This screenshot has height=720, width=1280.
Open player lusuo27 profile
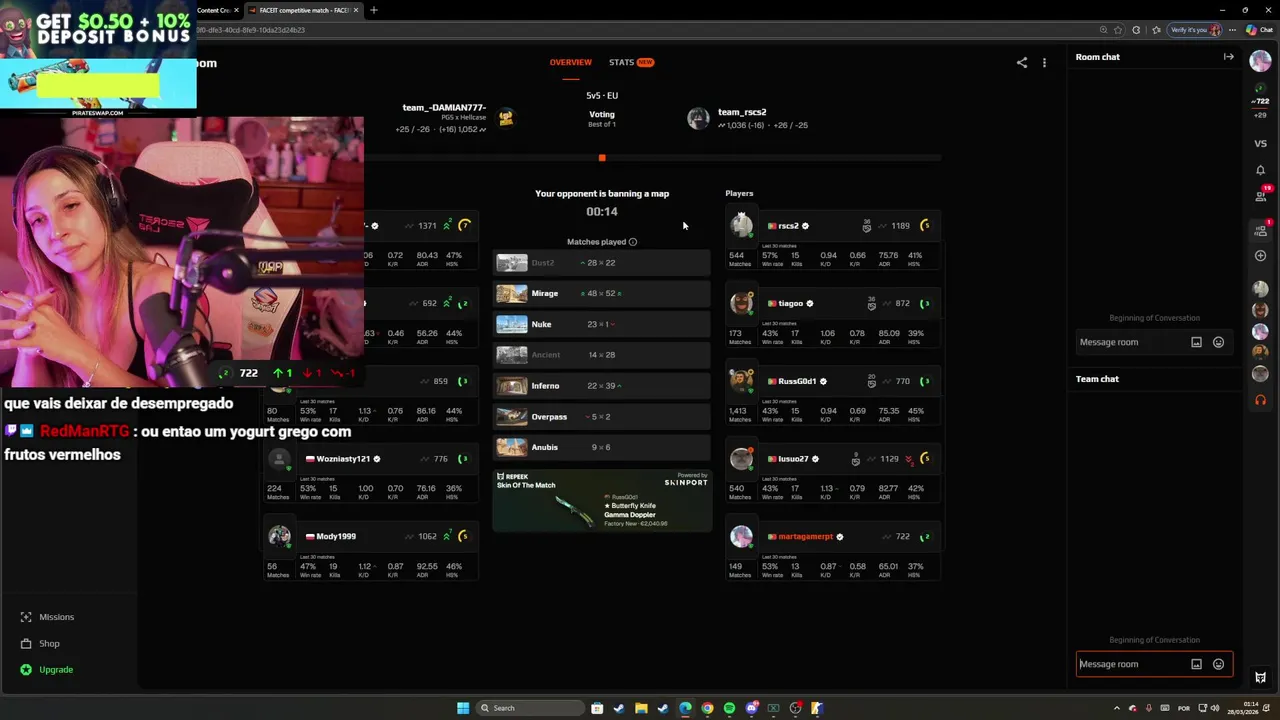pos(793,459)
